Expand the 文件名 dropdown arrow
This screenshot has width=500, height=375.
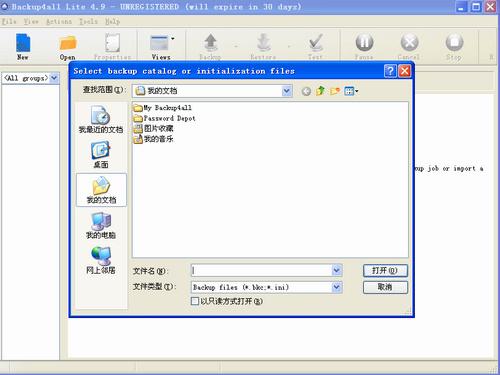(337, 270)
